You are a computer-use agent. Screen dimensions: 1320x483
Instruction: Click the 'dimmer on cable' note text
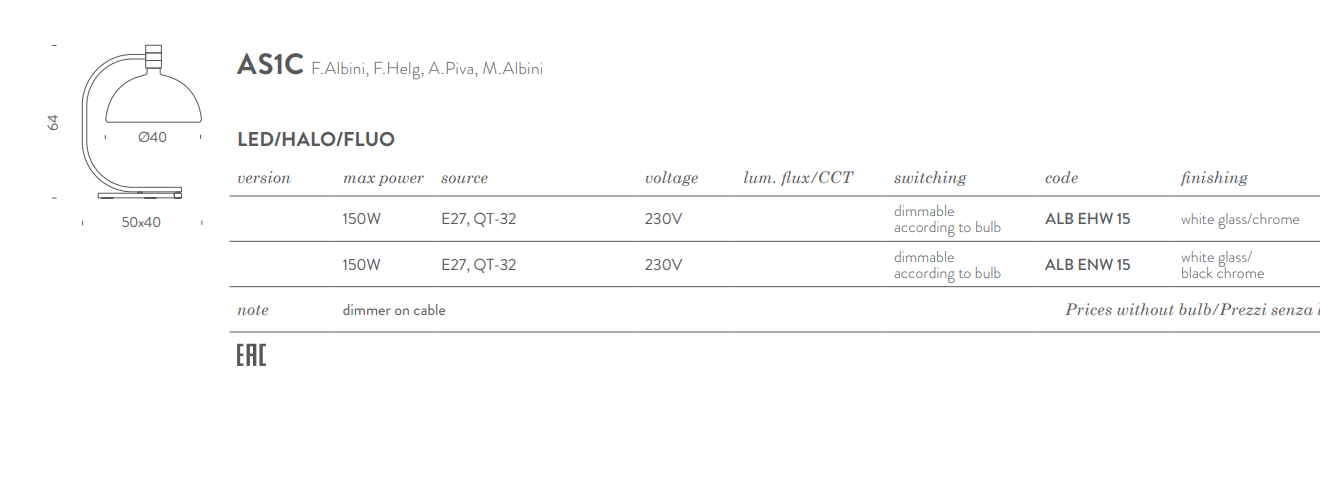(x=394, y=310)
